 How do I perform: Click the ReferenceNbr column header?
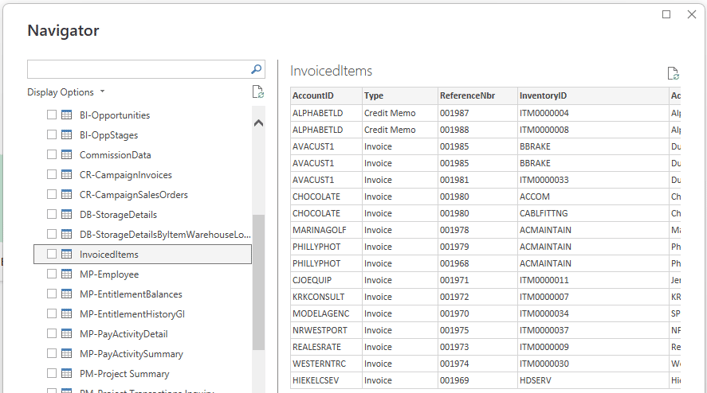point(477,96)
